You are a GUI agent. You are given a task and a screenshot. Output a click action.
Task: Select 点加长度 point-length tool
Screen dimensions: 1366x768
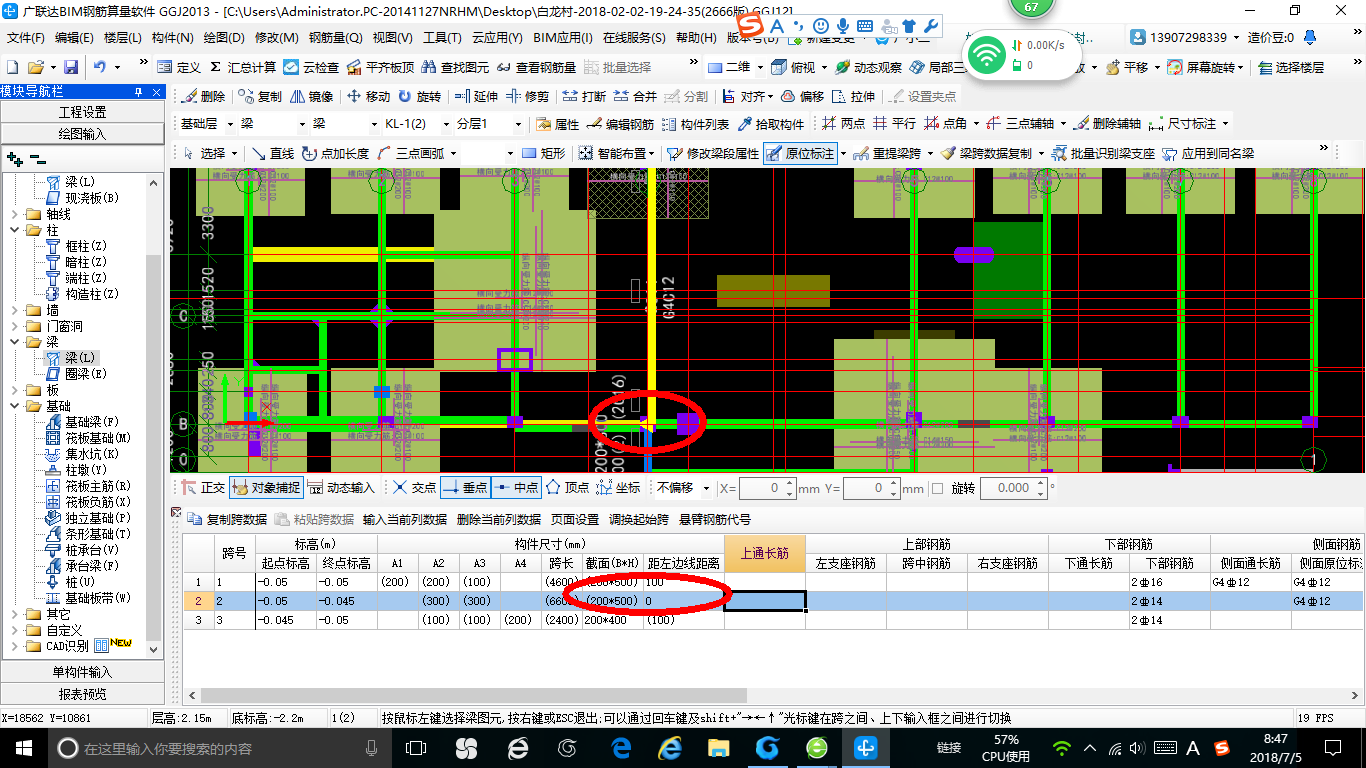click(x=336, y=154)
